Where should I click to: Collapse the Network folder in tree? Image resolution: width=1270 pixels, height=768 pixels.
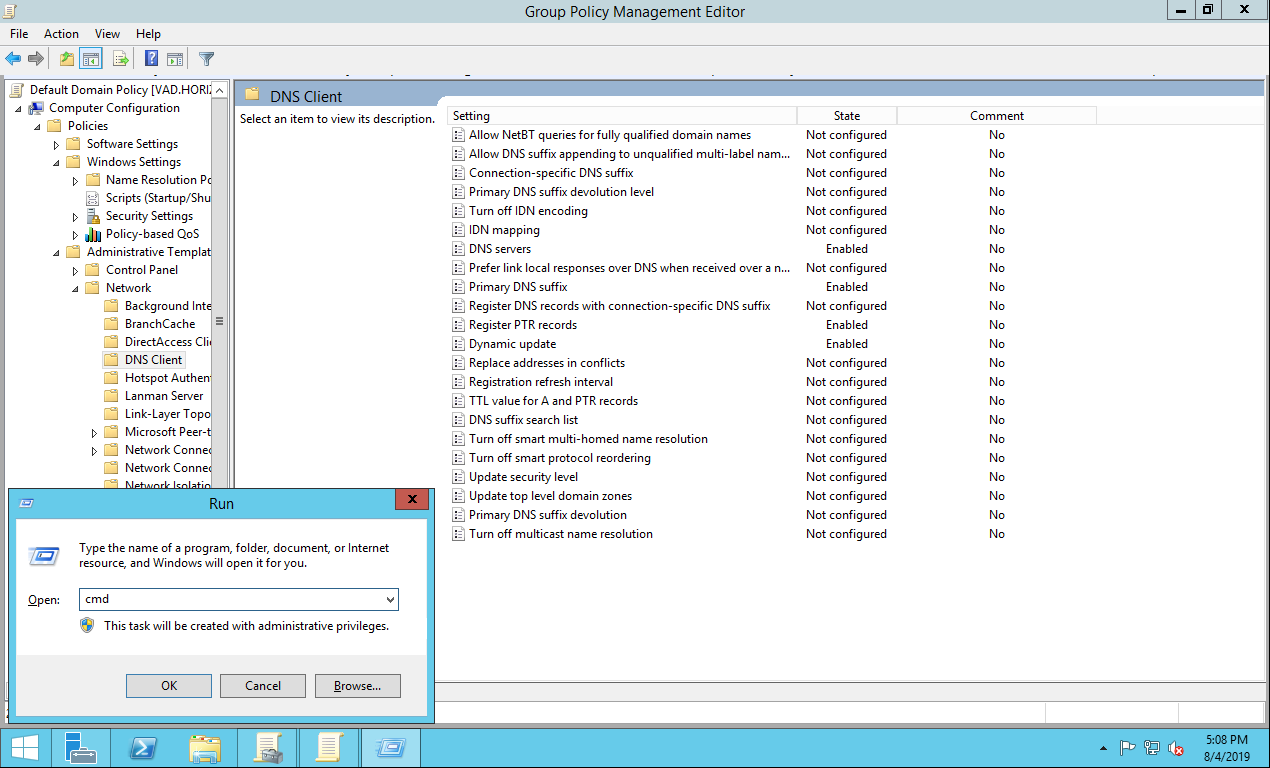tap(75, 289)
